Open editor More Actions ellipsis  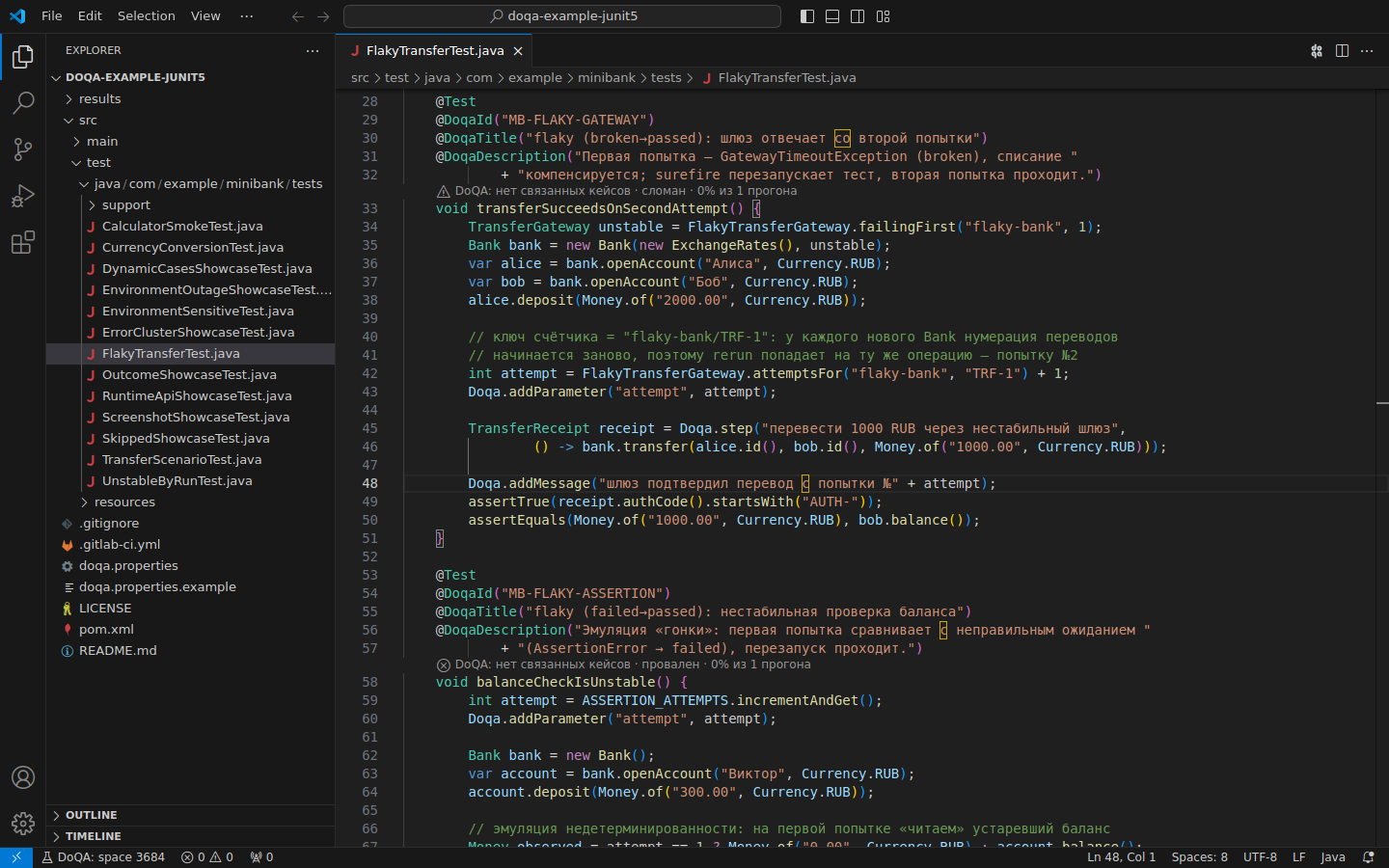click(1367, 51)
